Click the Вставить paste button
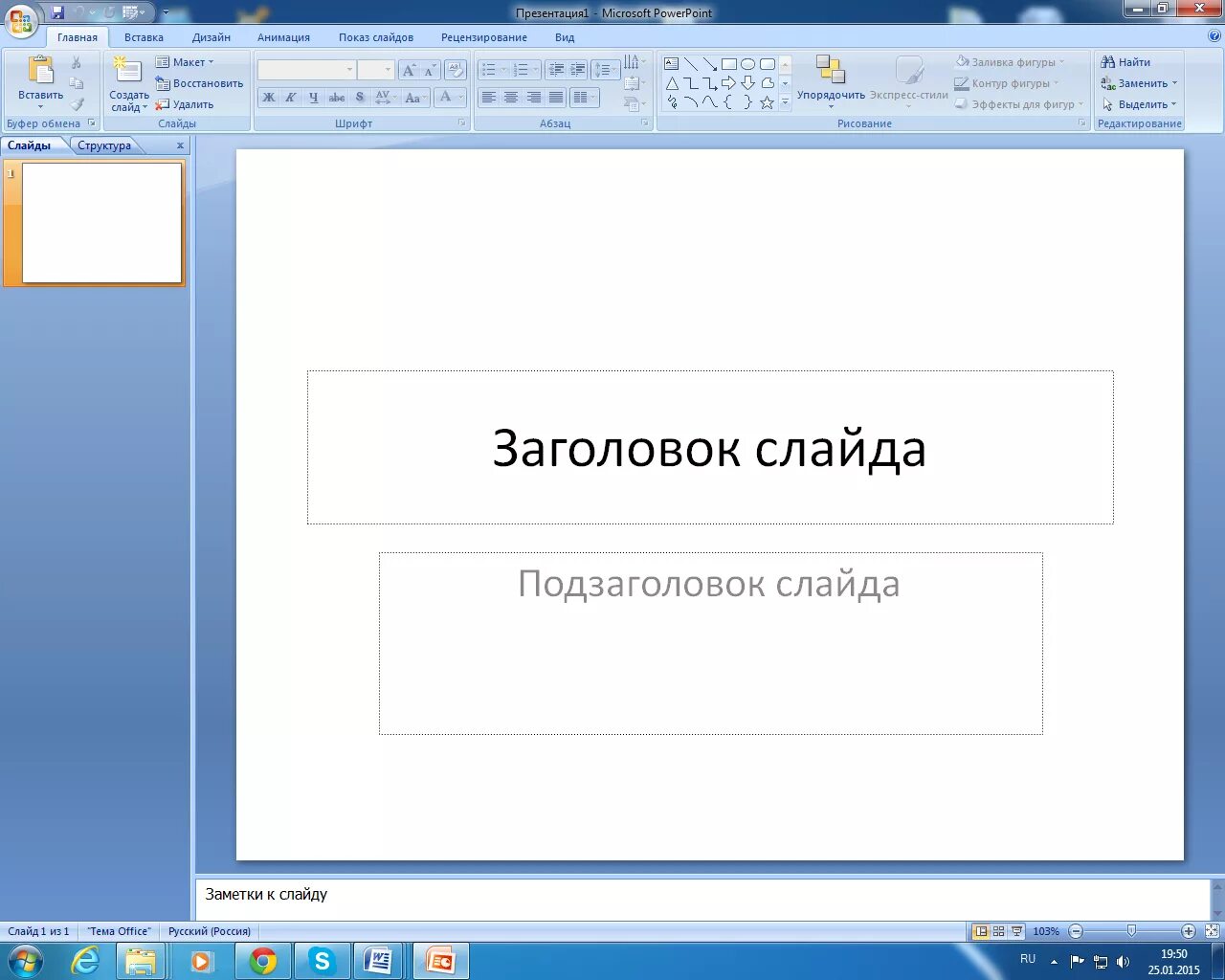The image size is (1225, 980). (41, 81)
